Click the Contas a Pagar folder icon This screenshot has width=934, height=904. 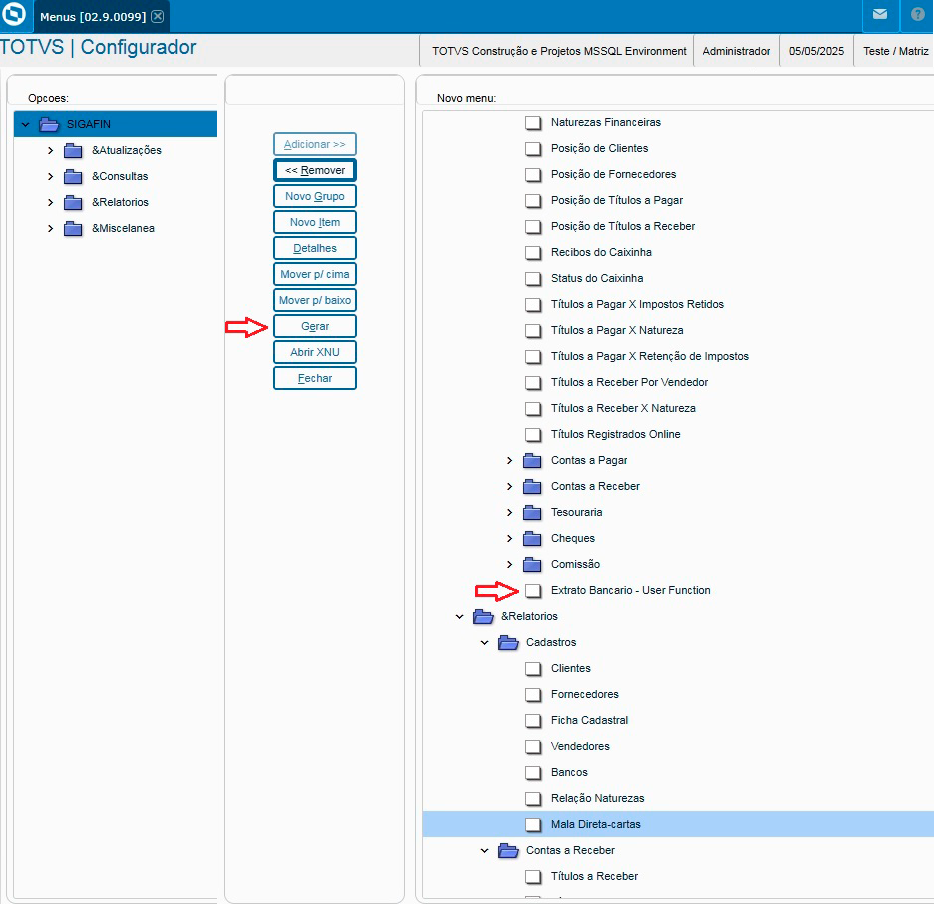click(x=532, y=460)
